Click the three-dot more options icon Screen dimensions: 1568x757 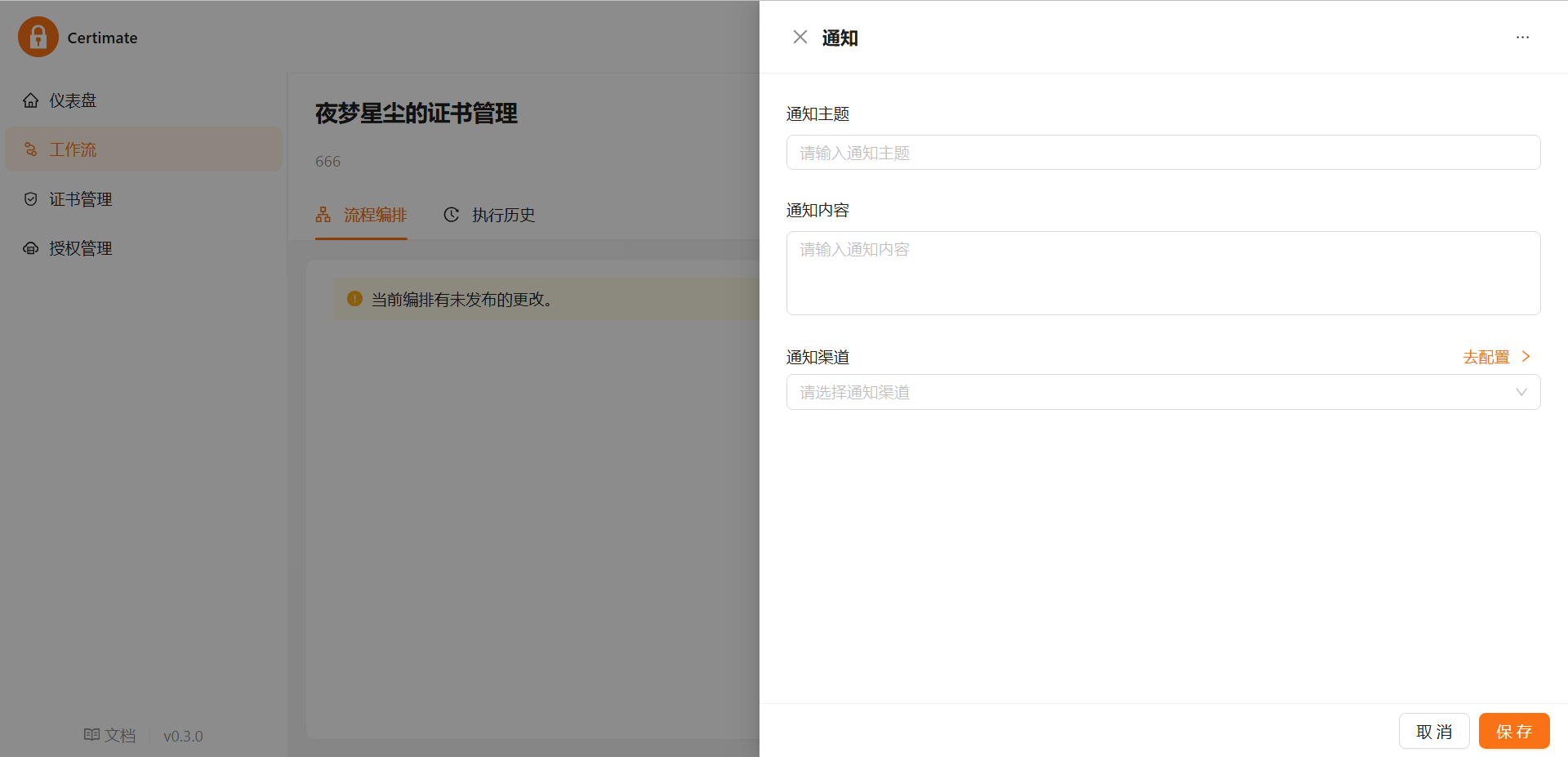(x=1522, y=38)
